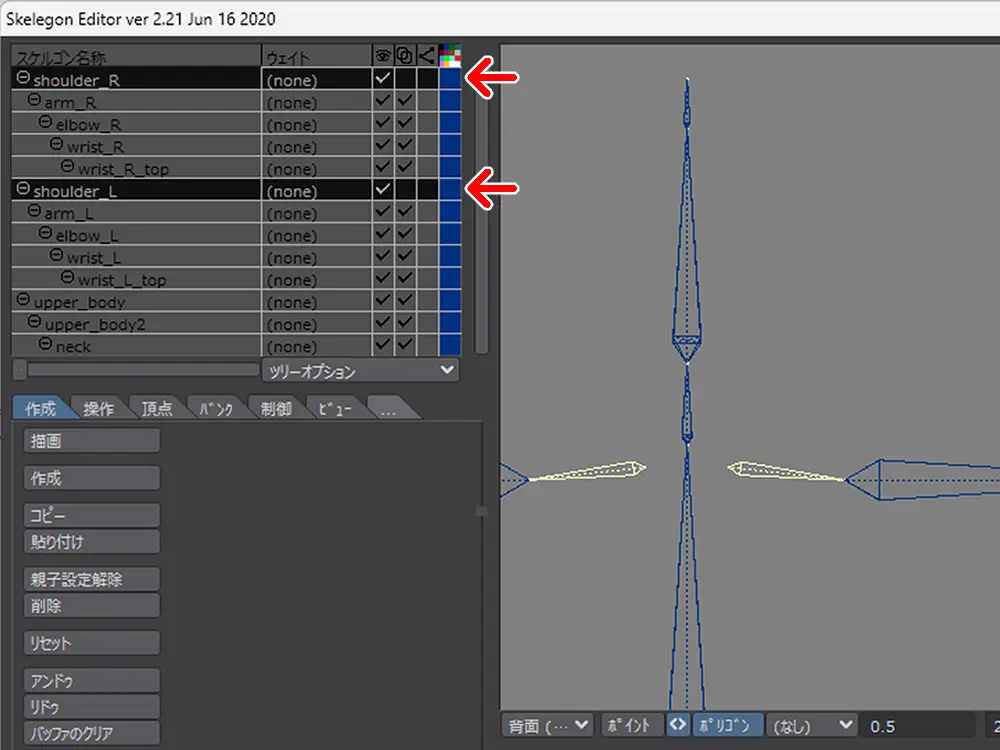Screen dimensions: 1000x750
Task: Collapse the shoulder_R tree node
Action: pos(23,78)
